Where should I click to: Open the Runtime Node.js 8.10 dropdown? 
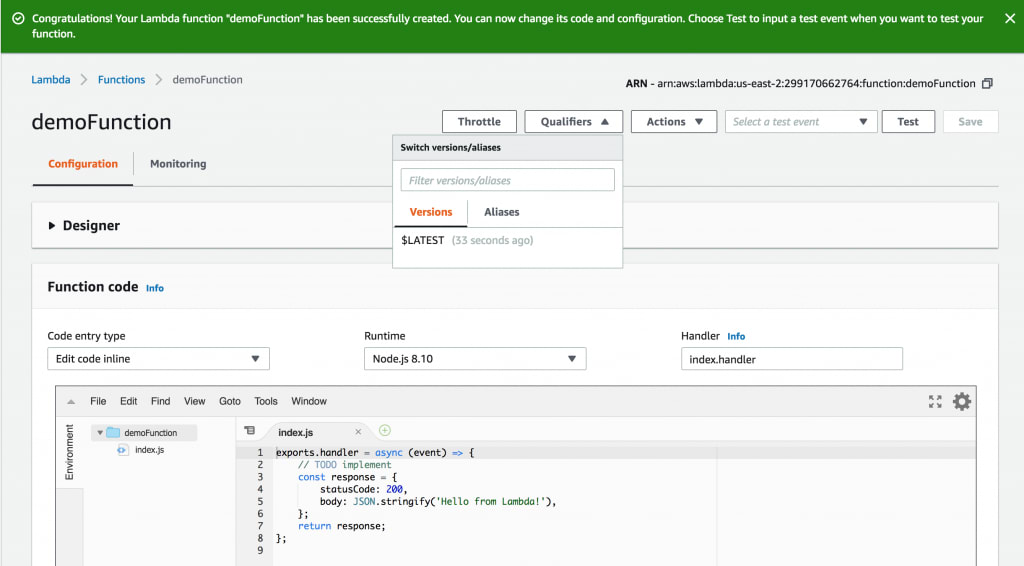[x=475, y=358]
